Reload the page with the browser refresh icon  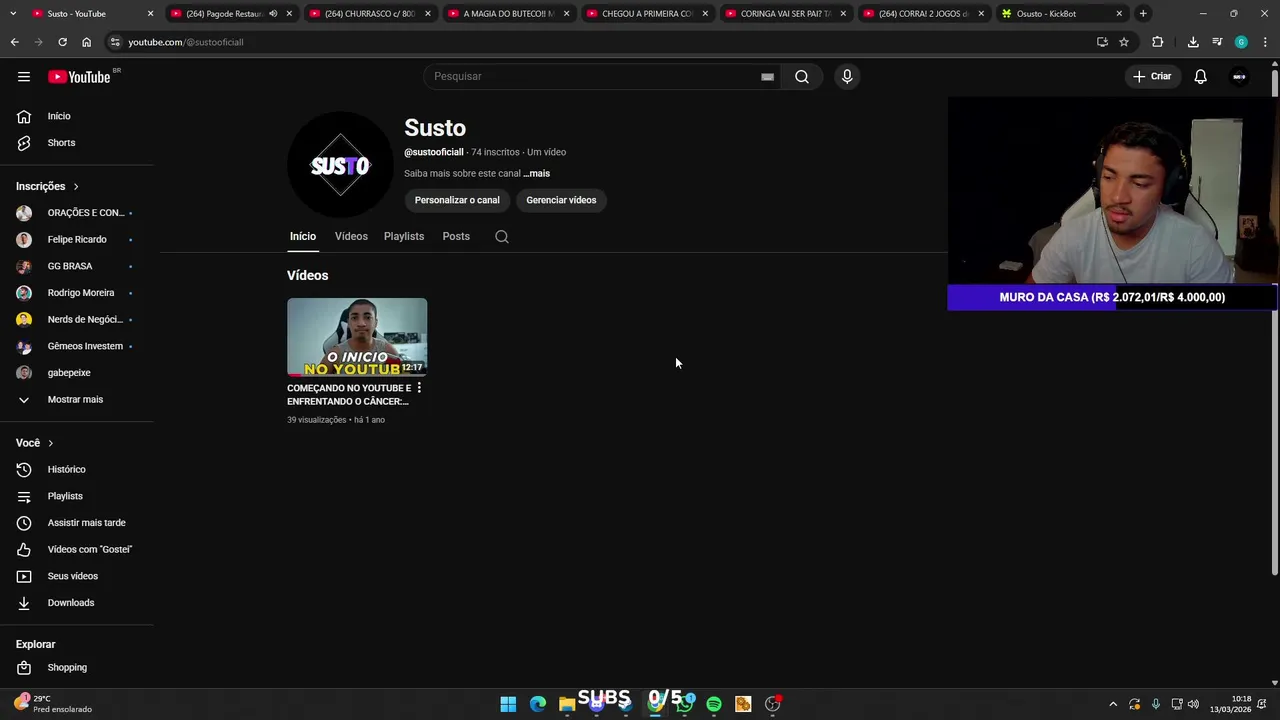point(62,42)
